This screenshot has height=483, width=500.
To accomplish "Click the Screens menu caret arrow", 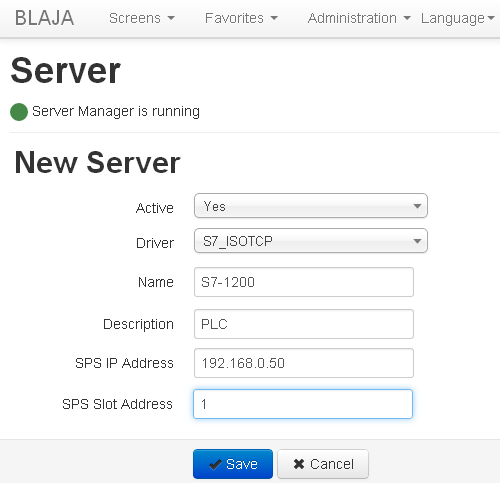I will (x=171, y=18).
